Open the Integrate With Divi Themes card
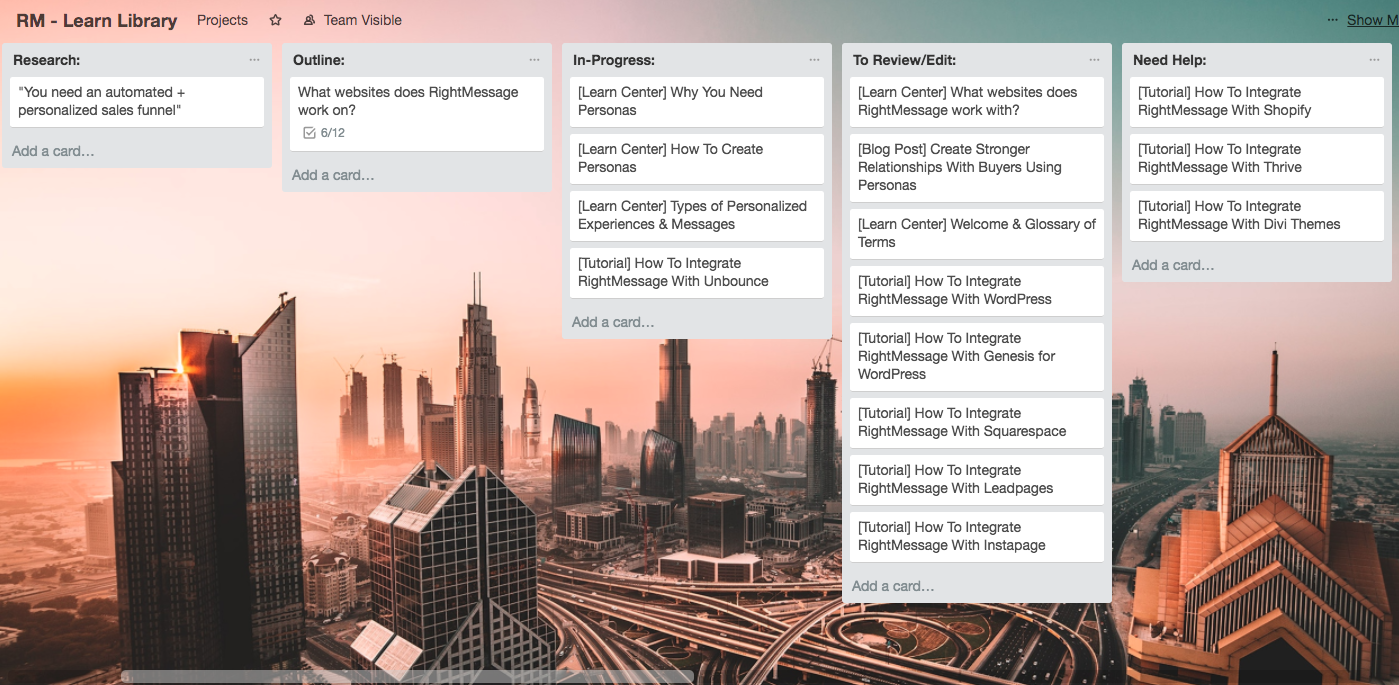Viewport: 1399px width, 685px height. (x=1257, y=216)
